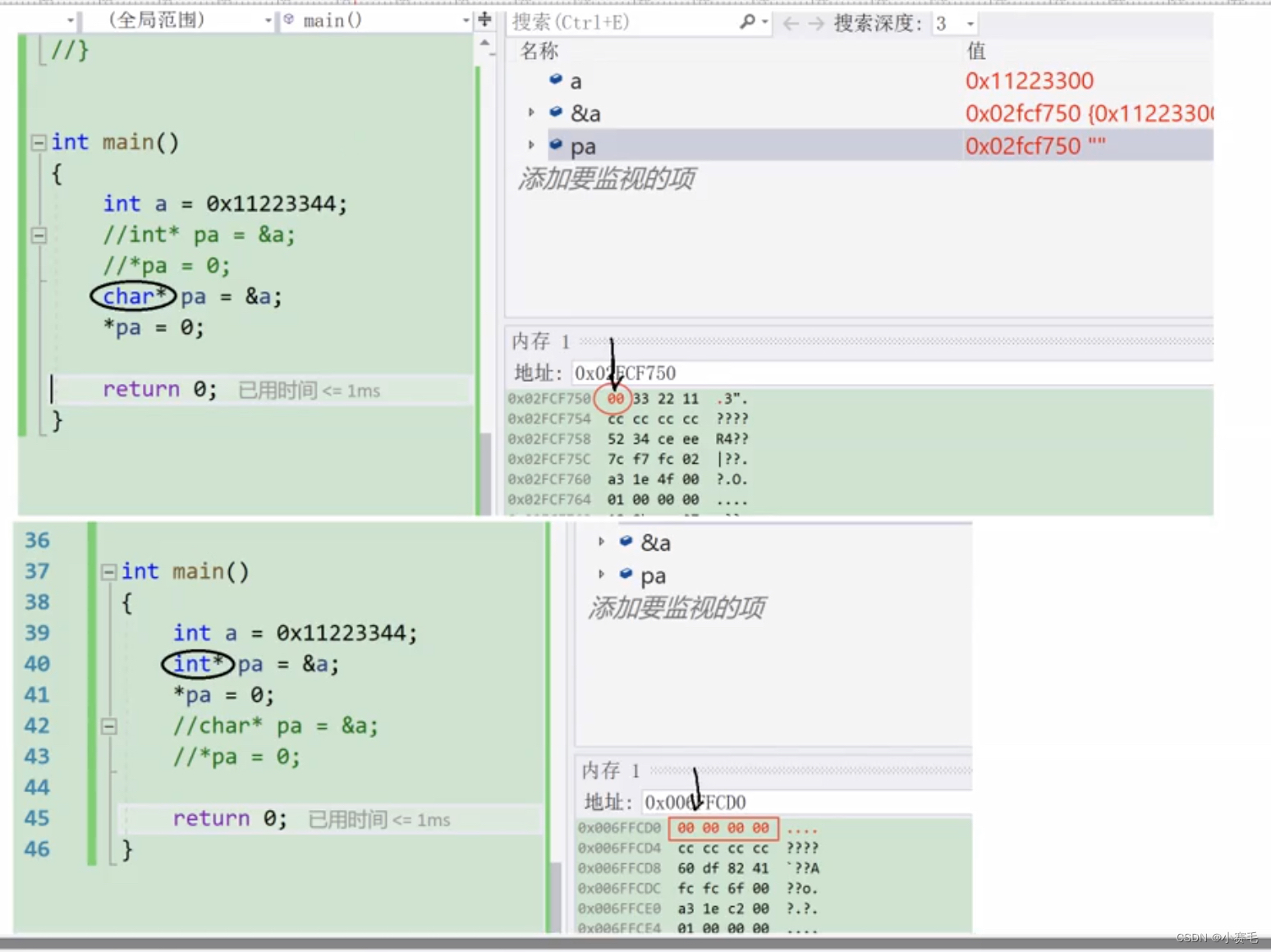Click the value 0x02fcf750 of pa

click(1023, 146)
